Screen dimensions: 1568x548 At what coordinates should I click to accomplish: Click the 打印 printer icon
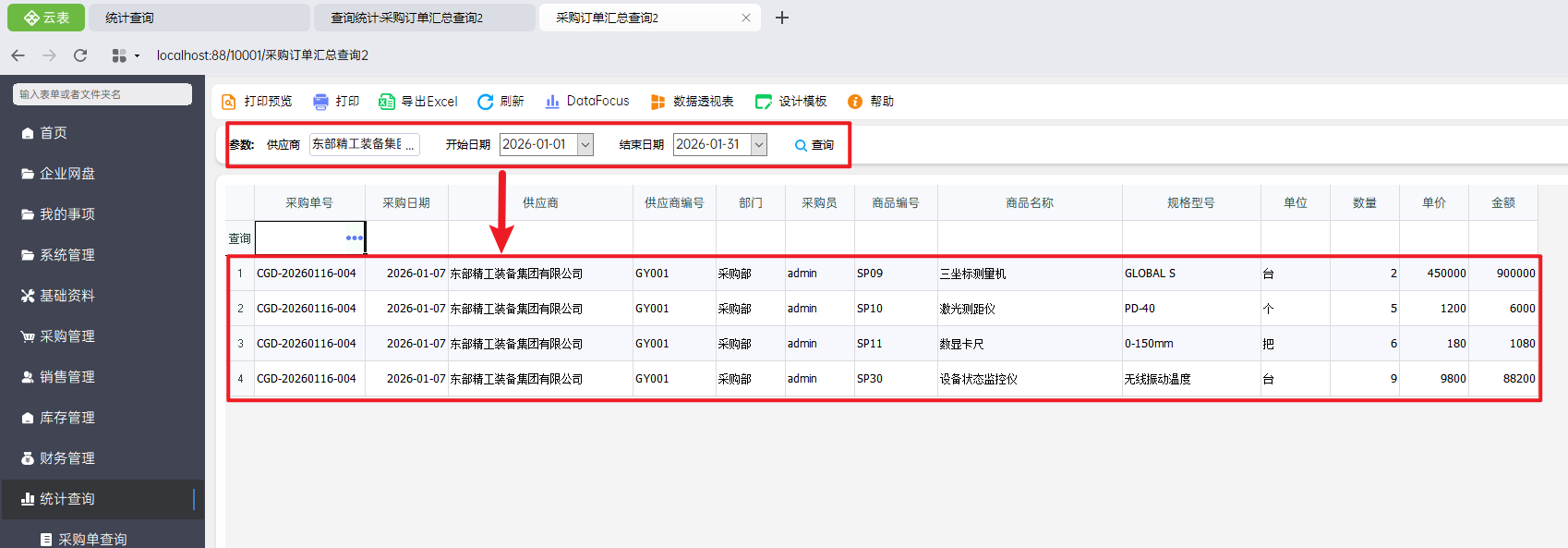320,102
